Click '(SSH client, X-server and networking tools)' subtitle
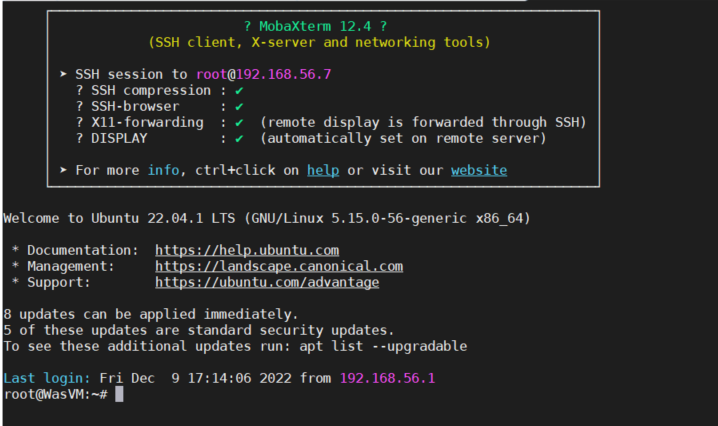Viewport: 718px width, 426px height. (x=319, y=42)
